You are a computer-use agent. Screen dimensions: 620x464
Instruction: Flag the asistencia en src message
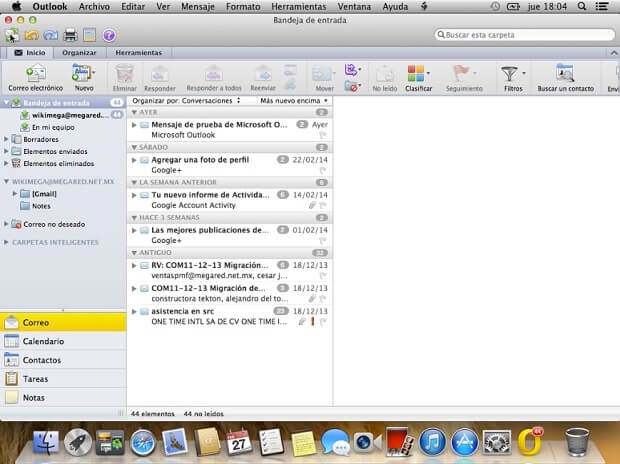coord(323,322)
